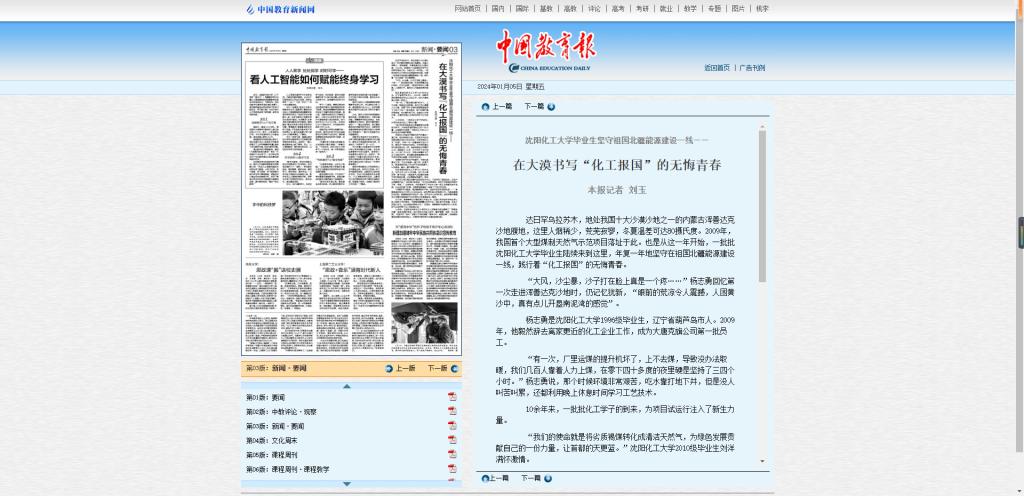The height and width of the screenshot is (496, 1024).
Task: Click the 中国教育报 masthead logo
Action: (547, 51)
